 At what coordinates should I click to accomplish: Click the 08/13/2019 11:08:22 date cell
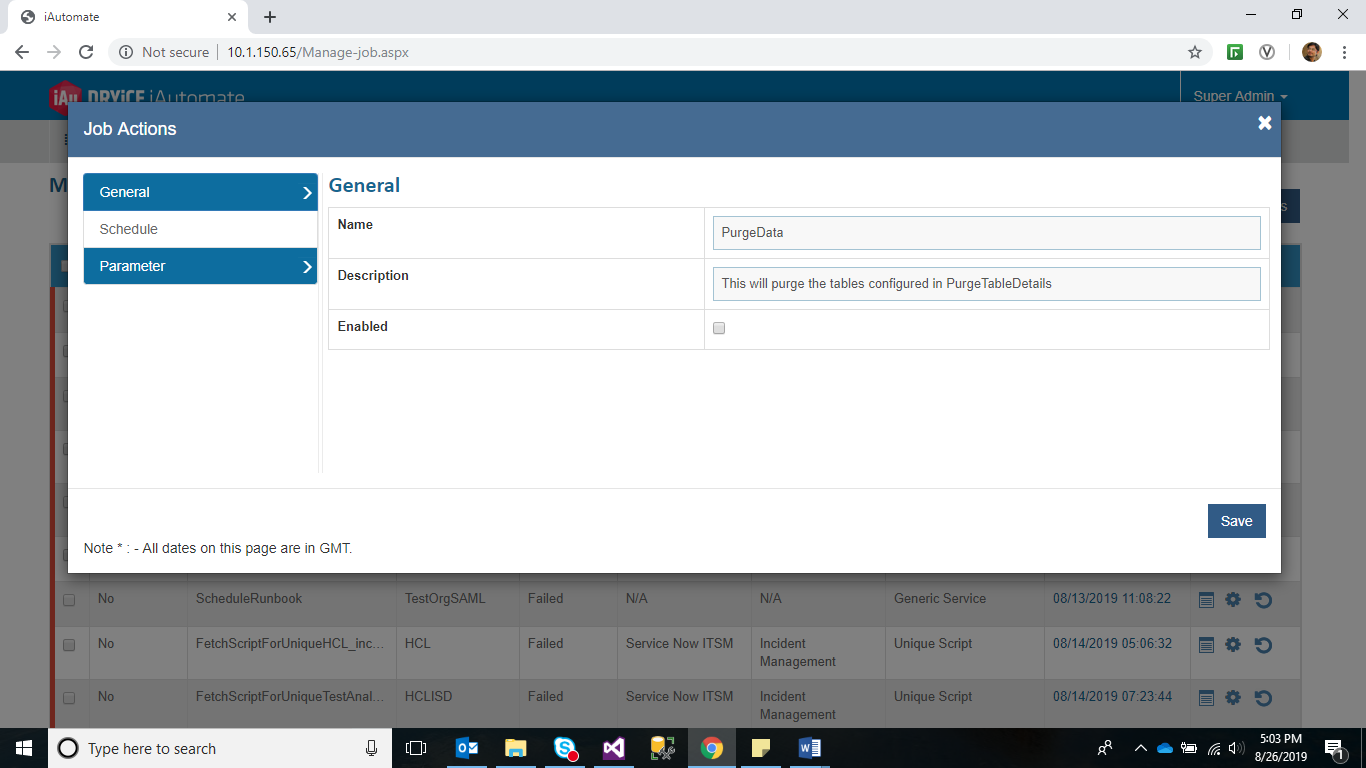point(1111,598)
